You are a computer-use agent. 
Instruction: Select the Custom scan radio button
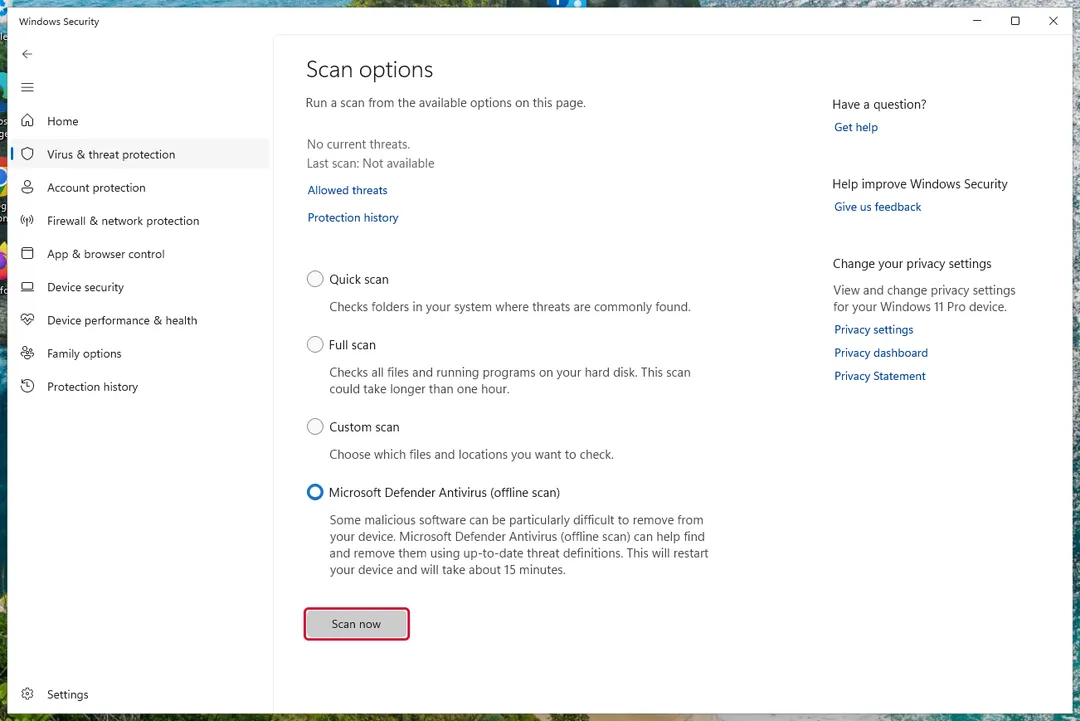click(x=315, y=427)
